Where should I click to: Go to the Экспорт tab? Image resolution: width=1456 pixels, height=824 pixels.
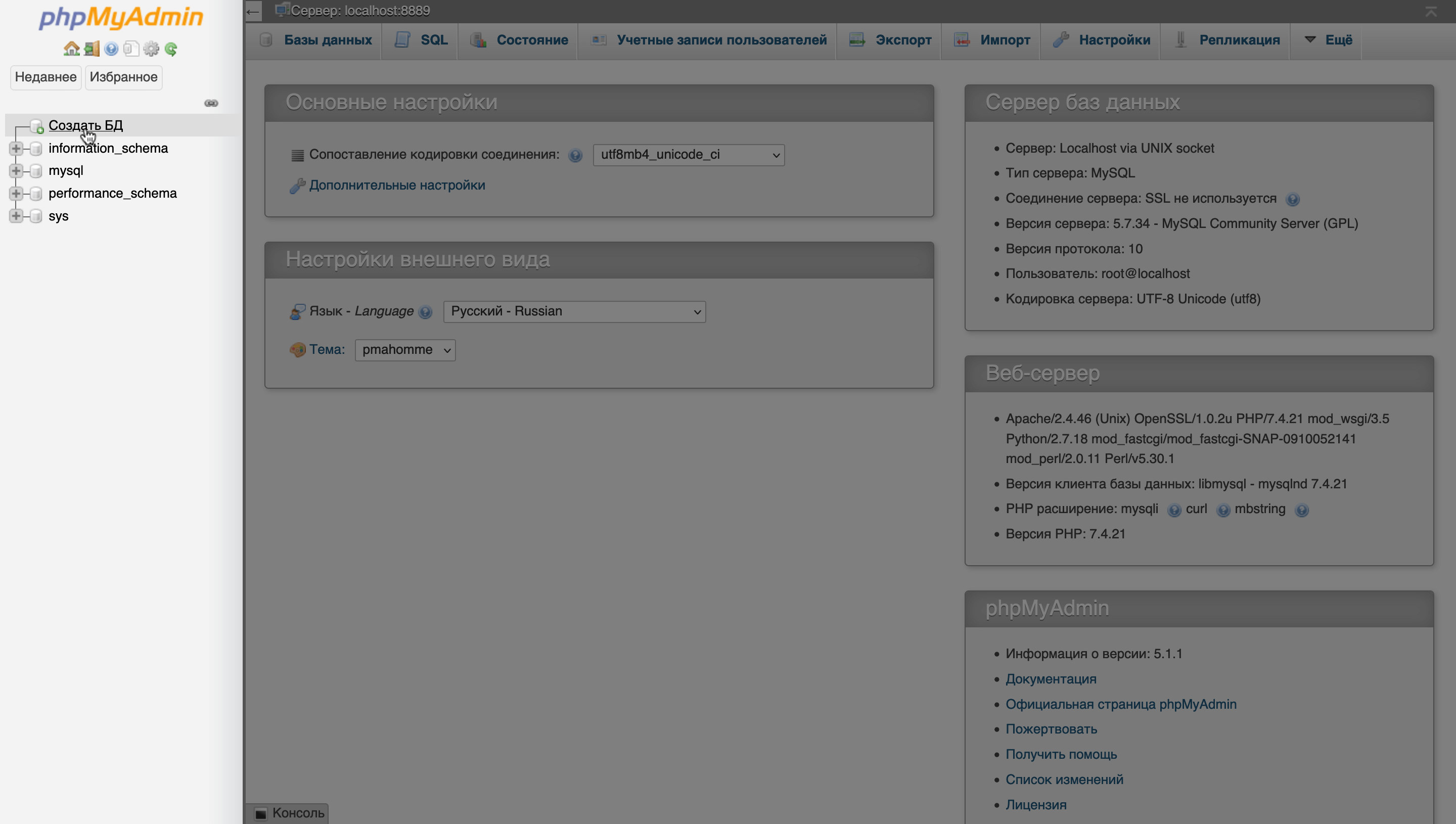(x=890, y=41)
